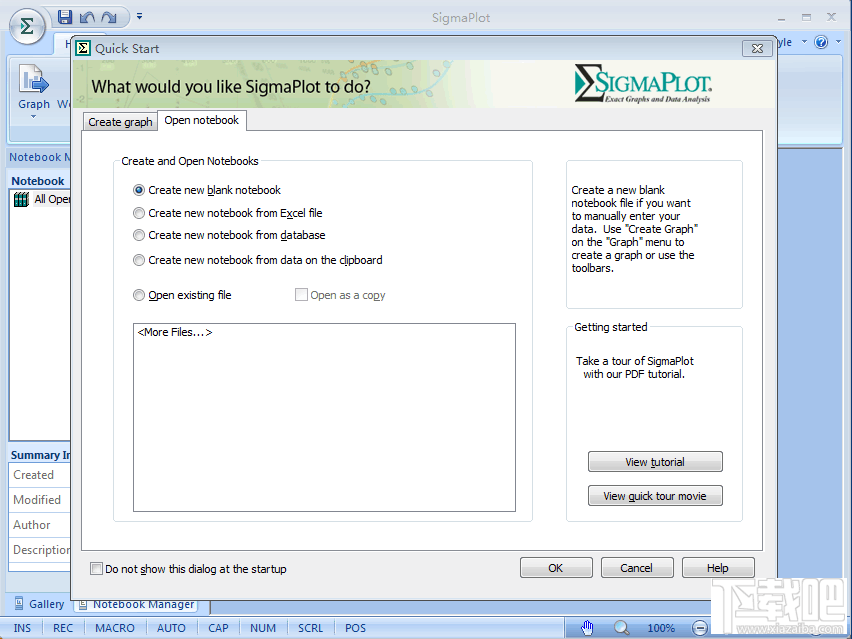Click the View tutorial button
852x639 pixels.
coord(655,462)
